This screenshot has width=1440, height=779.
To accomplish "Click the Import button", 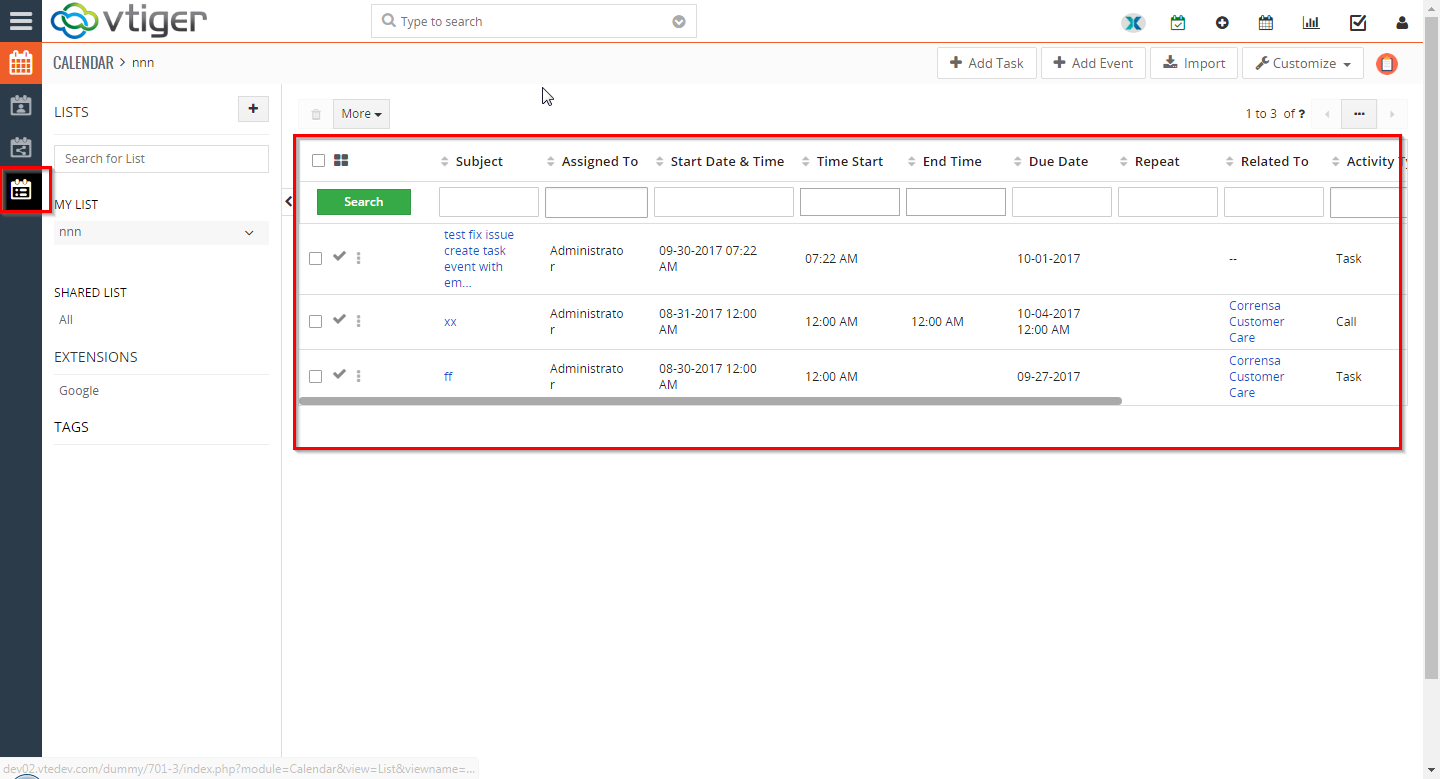I will 1194,63.
